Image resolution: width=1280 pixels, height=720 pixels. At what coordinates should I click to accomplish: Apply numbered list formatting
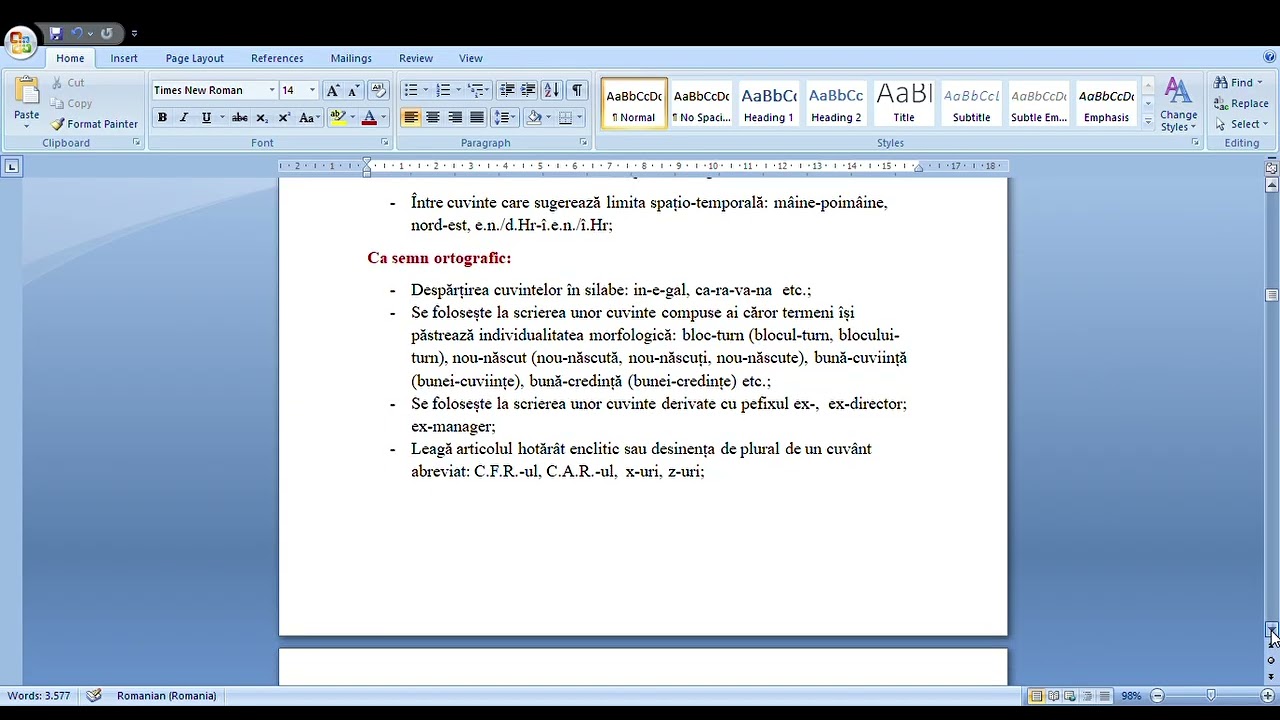[x=443, y=90]
